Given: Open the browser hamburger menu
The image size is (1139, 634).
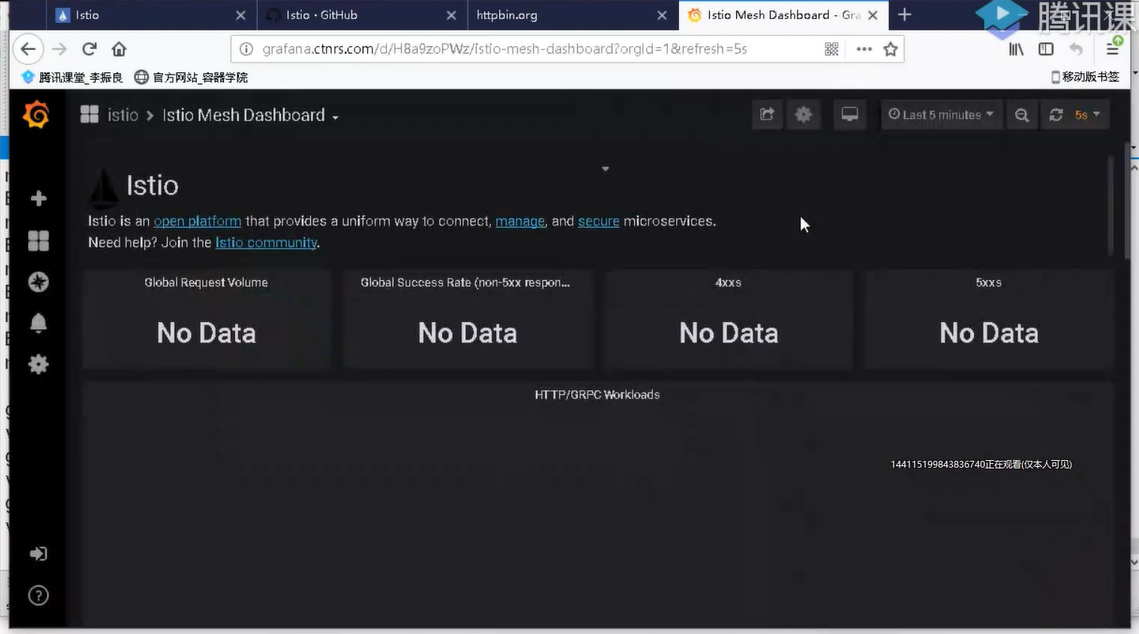Looking at the screenshot, I should point(1112,49).
